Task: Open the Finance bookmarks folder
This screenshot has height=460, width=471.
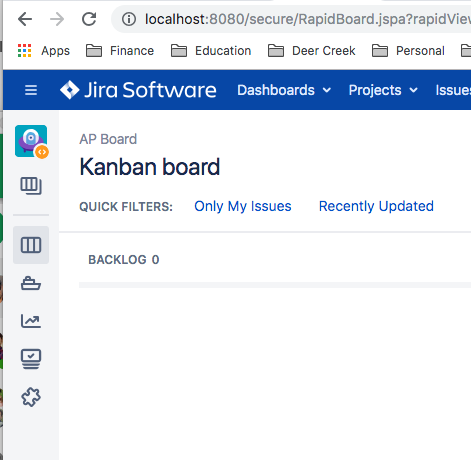Action: [x=120, y=51]
